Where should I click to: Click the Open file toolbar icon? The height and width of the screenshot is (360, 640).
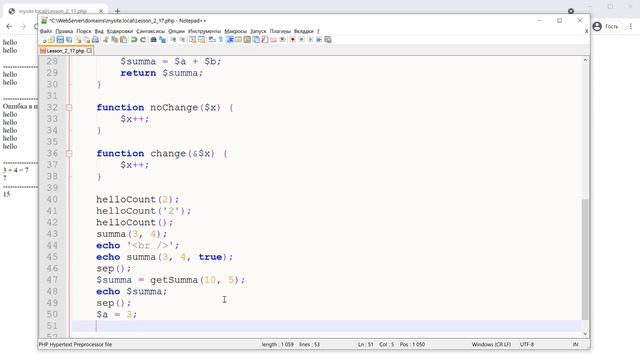point(51,40)
